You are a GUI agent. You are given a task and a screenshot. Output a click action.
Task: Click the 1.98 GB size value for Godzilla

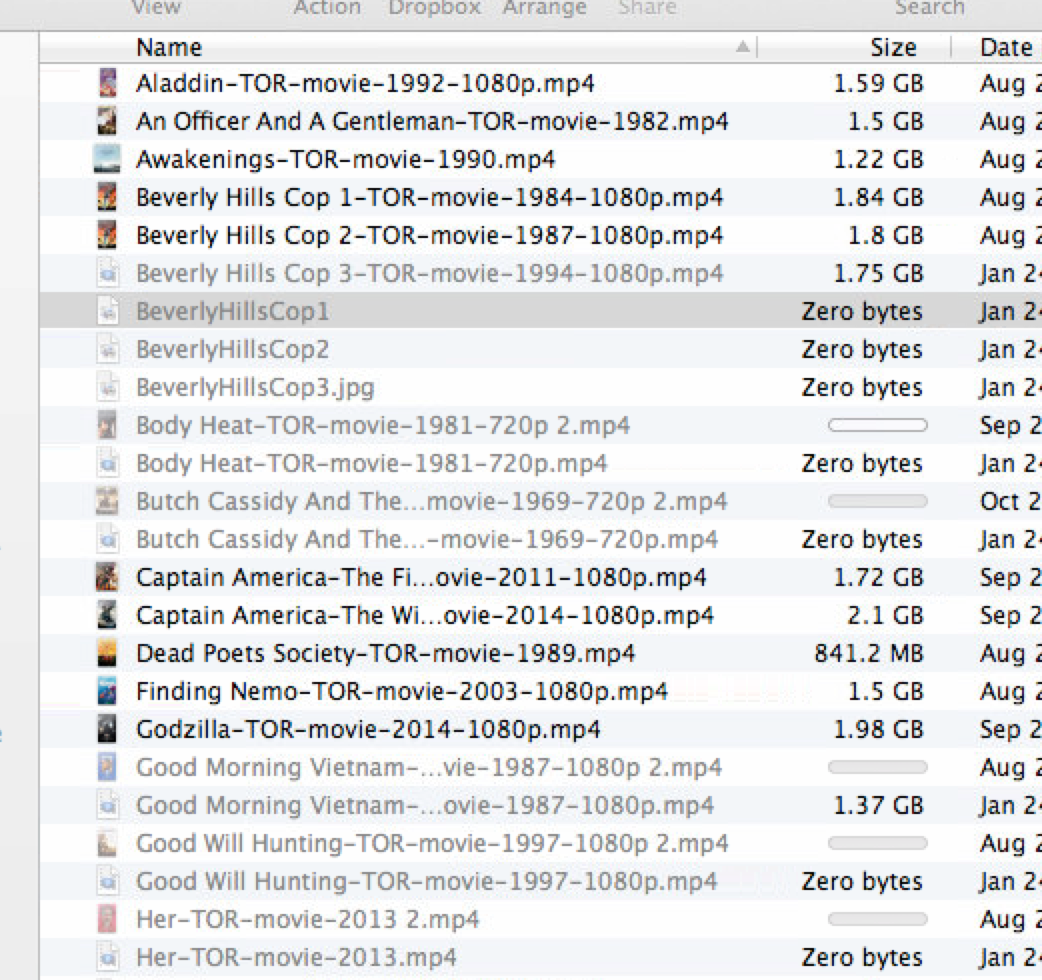pos(879,730)
